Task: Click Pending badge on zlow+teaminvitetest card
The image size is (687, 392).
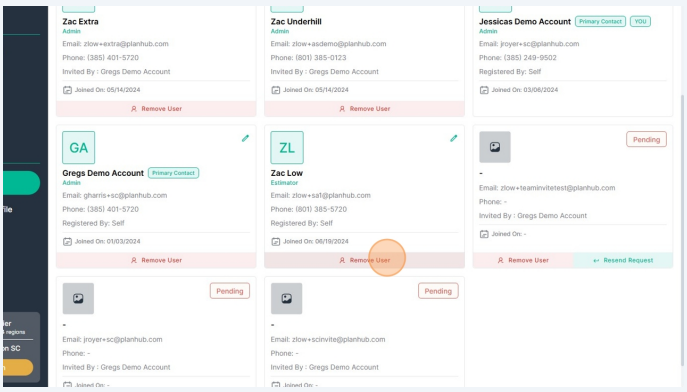Action: [x=646, y=139]
